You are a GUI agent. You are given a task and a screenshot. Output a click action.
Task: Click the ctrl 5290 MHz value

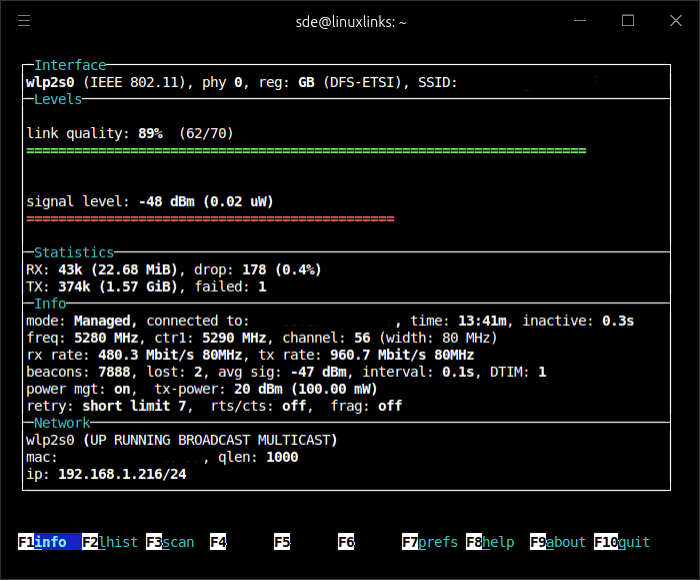point(234,338)
